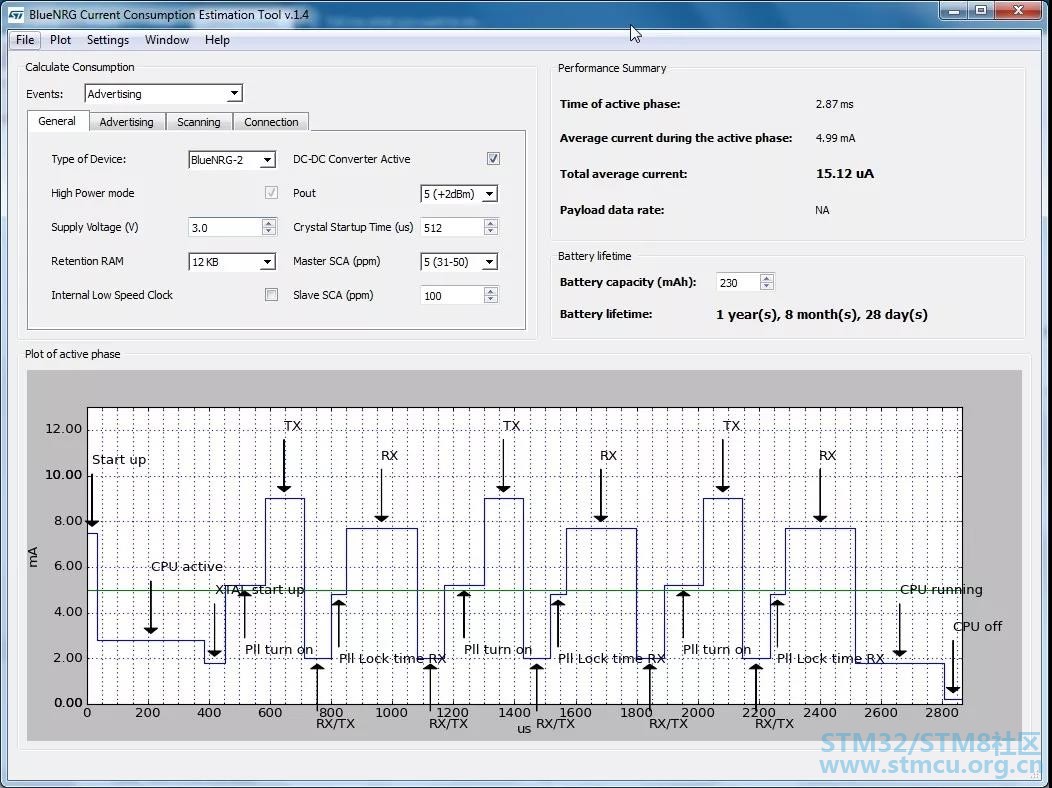Open the File menu
Image resolution: width=1052 pixels, height=788 pixels.
click(25, 40)
